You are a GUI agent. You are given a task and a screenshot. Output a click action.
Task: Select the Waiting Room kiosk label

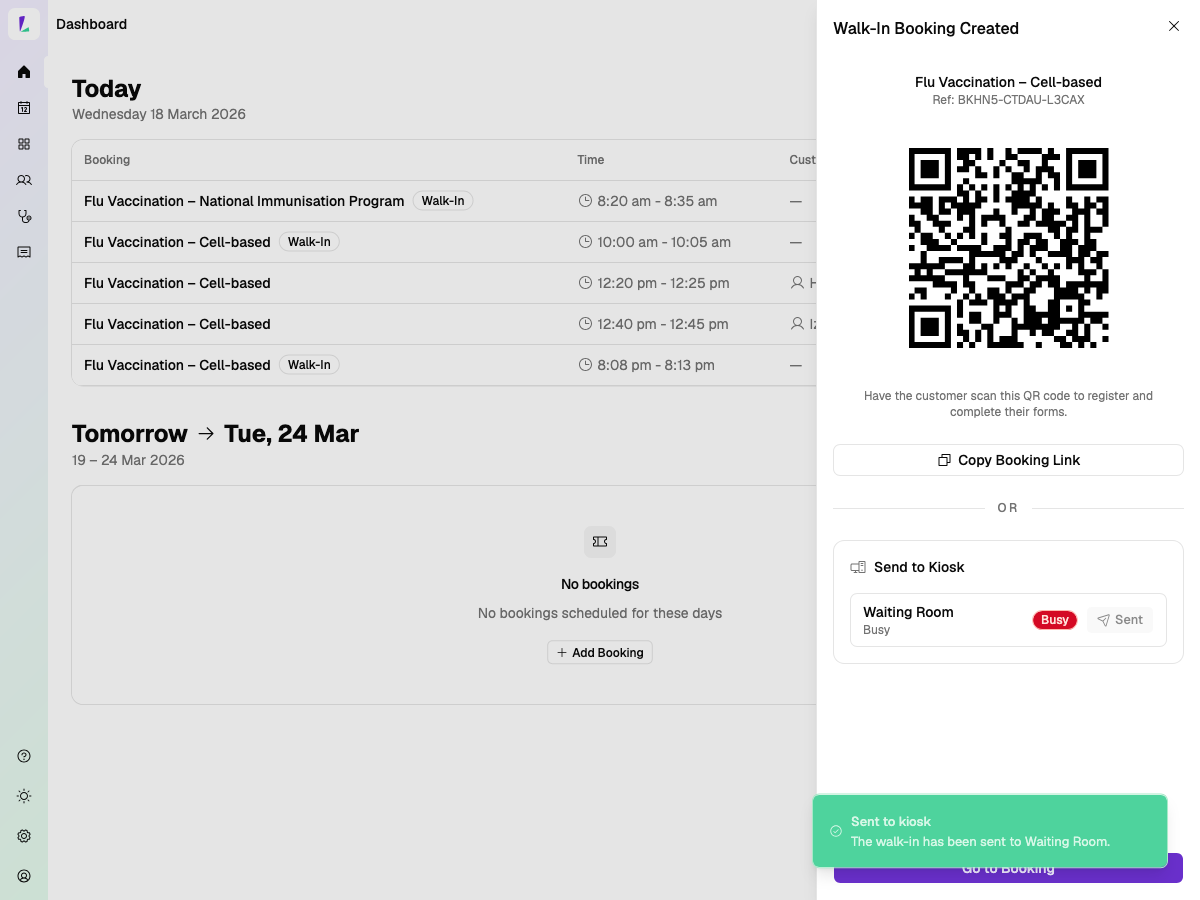pyautogui.click(x=908, y=612)
